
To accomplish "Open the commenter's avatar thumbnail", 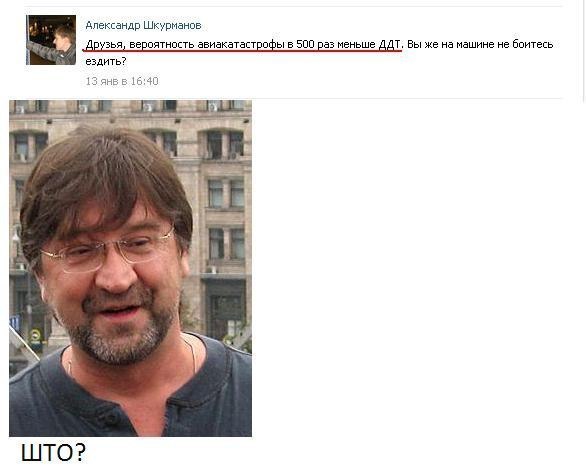I will click(51, 40).
